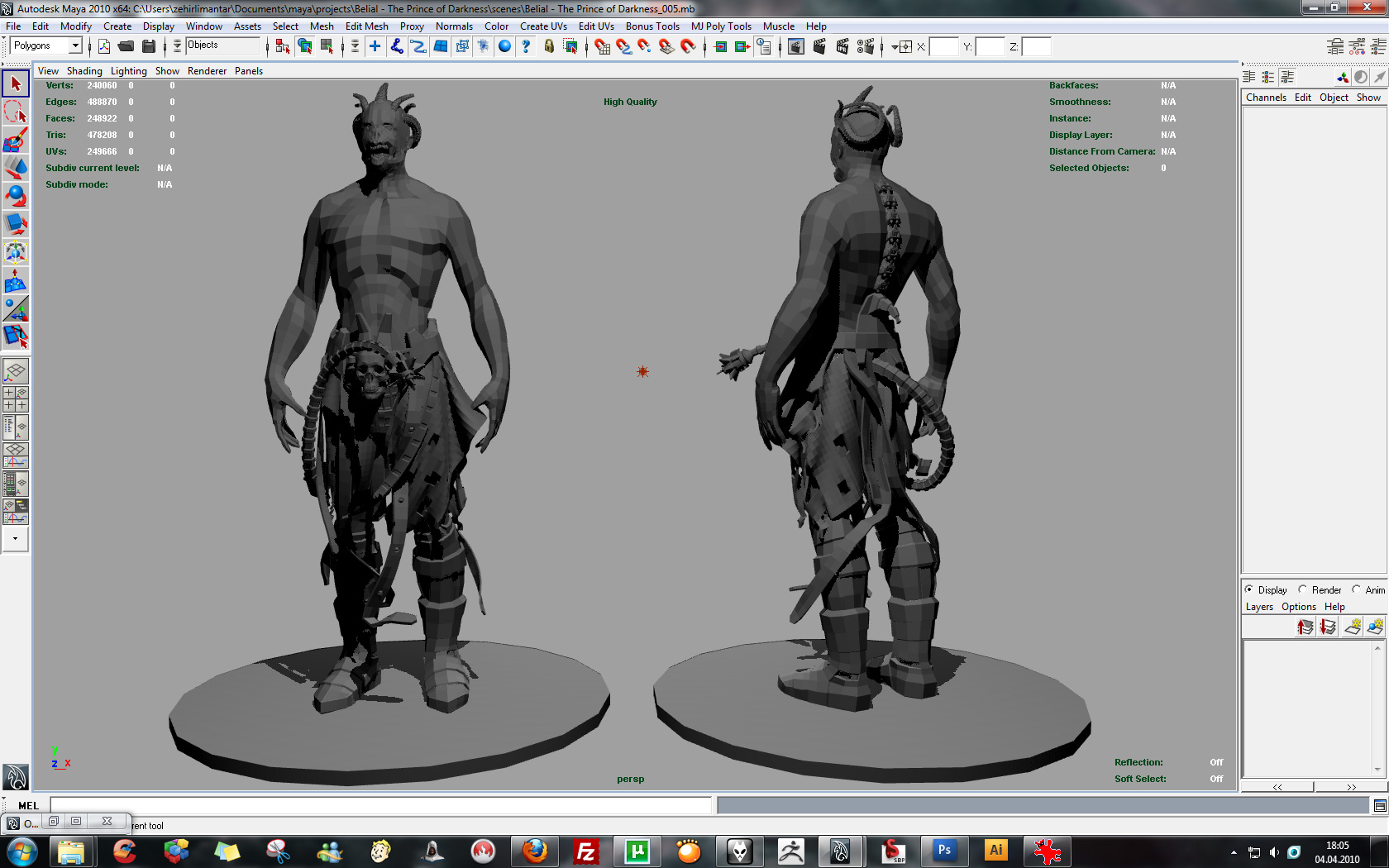
Task: Select the Display layer radio button
Action: point(1249,589)
